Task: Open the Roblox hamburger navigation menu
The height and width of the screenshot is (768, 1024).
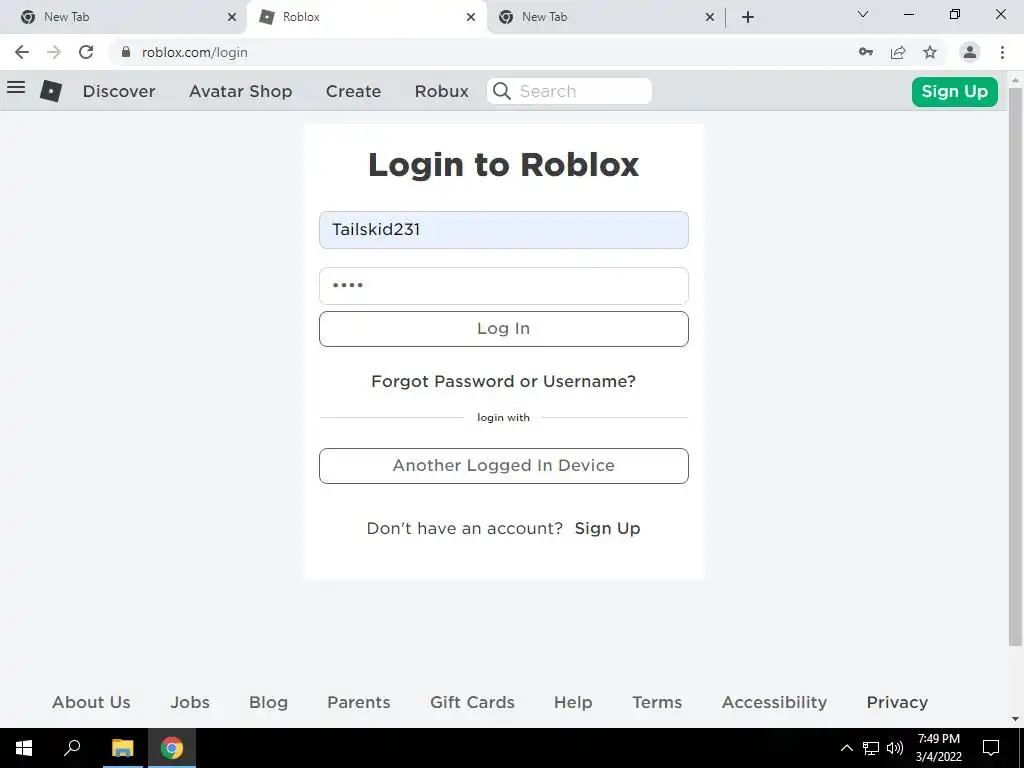Action: 16,88
